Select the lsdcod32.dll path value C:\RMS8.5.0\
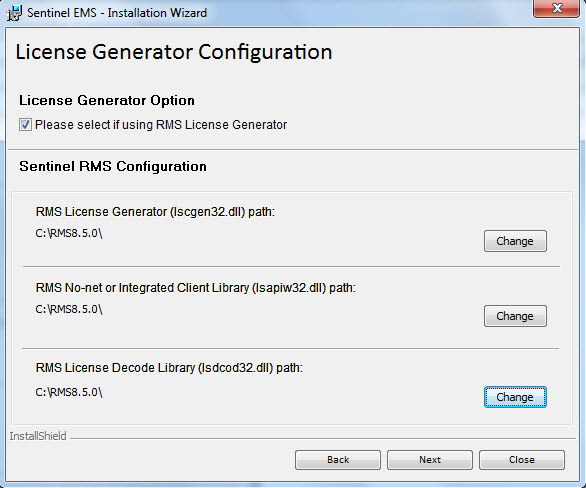The image size is (586, 488). click(69, 392)
